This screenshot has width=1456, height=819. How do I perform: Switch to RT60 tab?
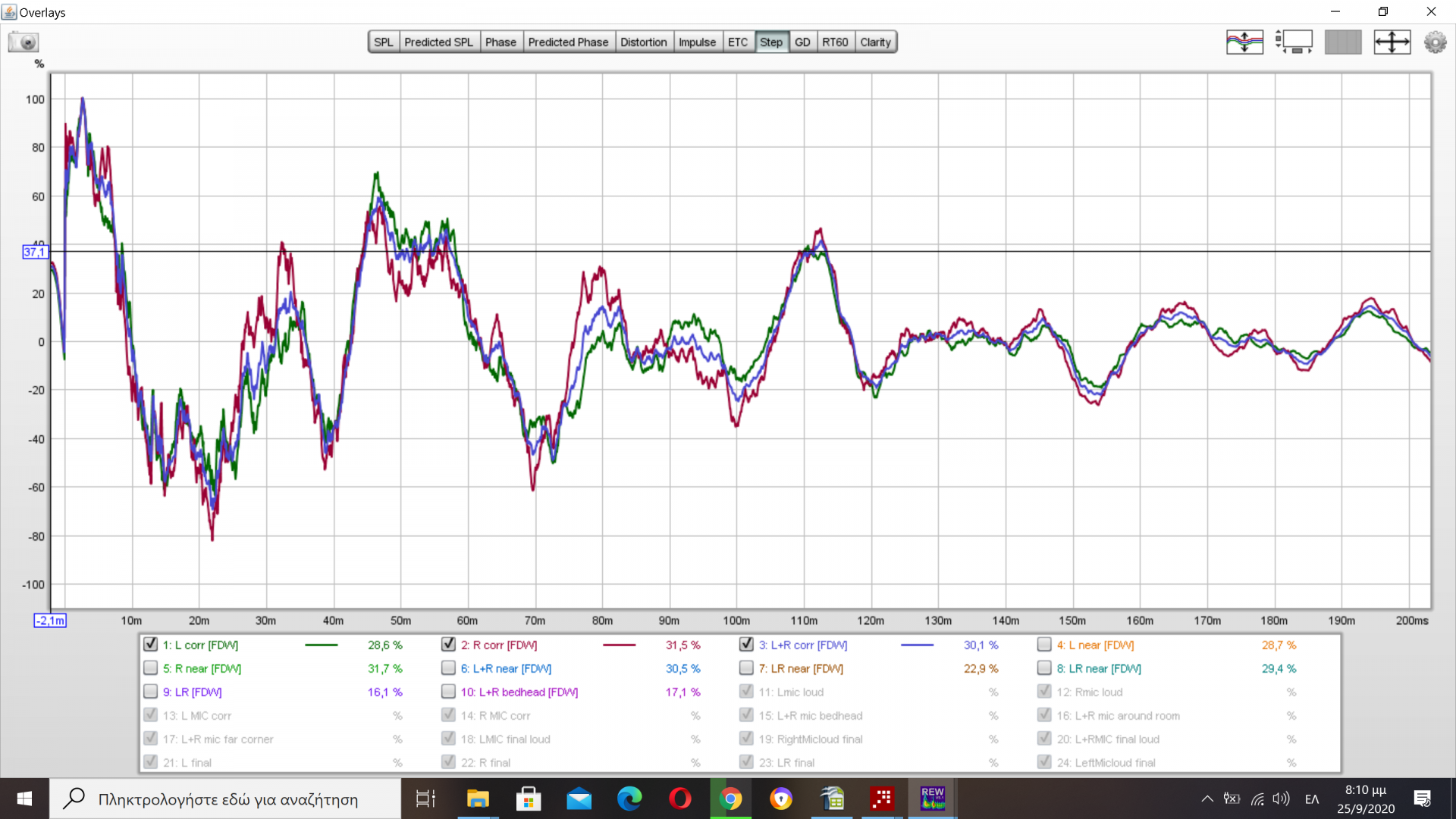click(x=835, y=42)
